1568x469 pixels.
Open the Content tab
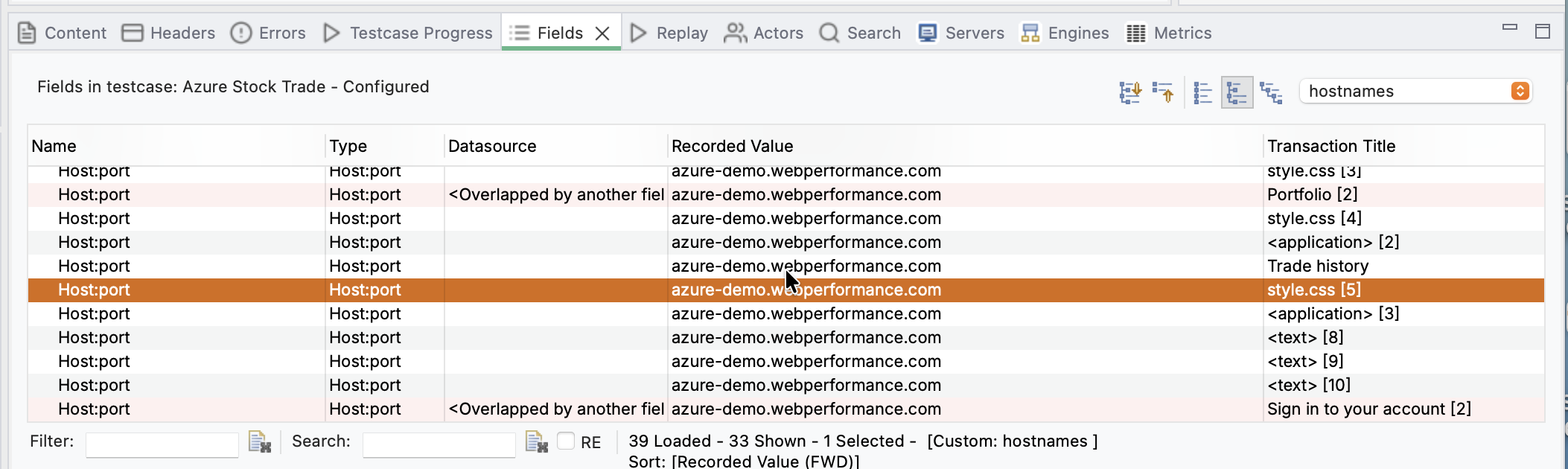[62, 33]
